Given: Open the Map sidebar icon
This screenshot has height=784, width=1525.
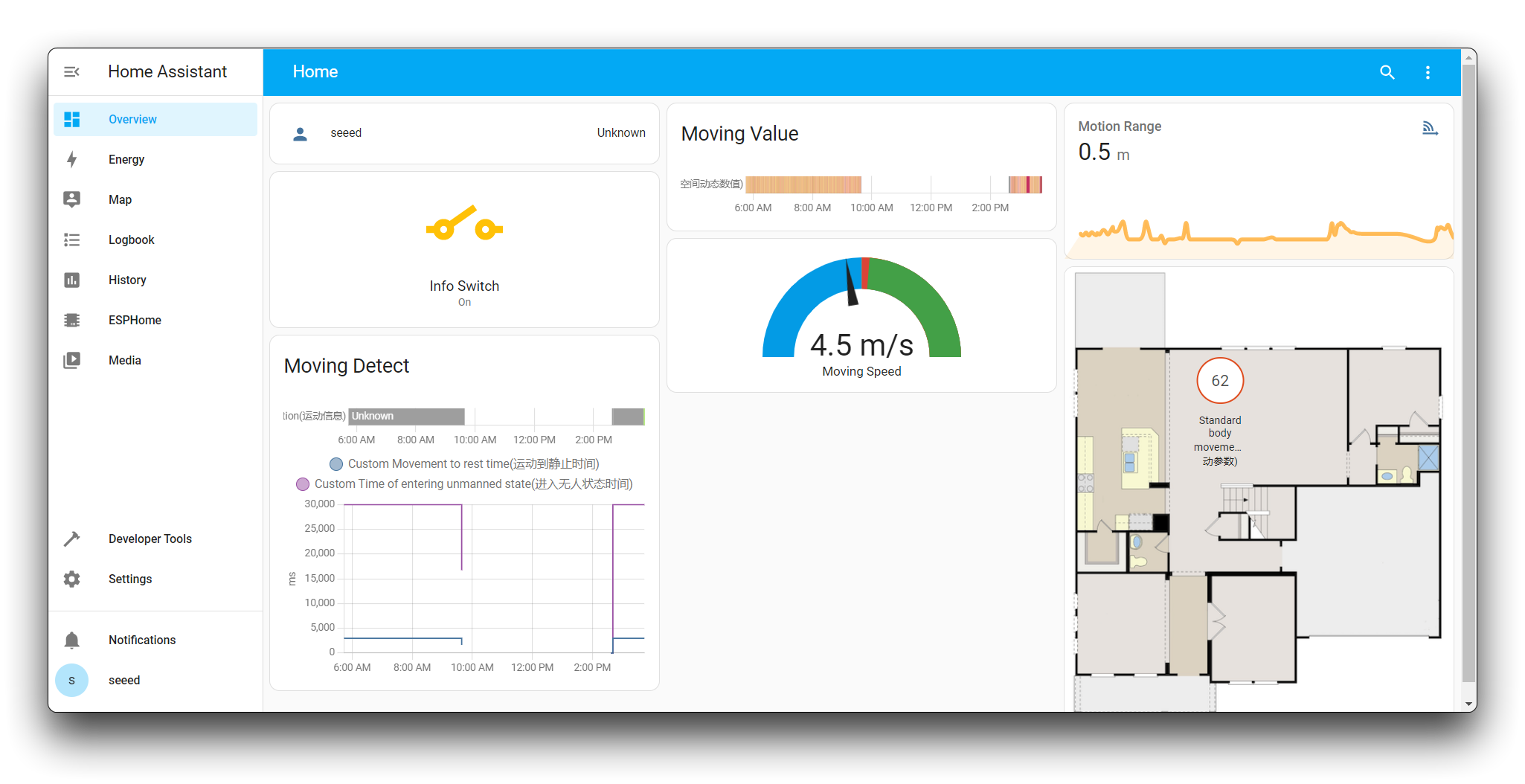Looking at the screenshot, I should pyautogui.click(x=72, y=199).
